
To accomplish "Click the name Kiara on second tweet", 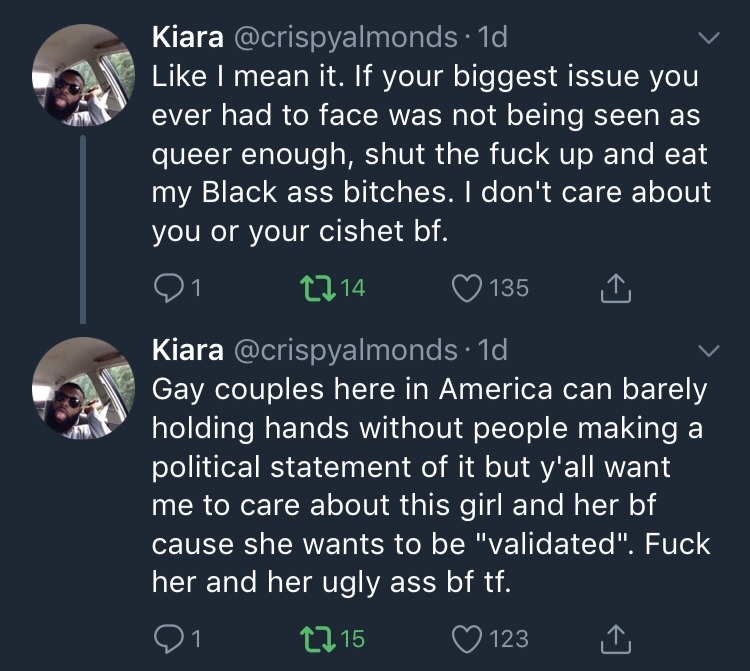I will click(187, 349).
